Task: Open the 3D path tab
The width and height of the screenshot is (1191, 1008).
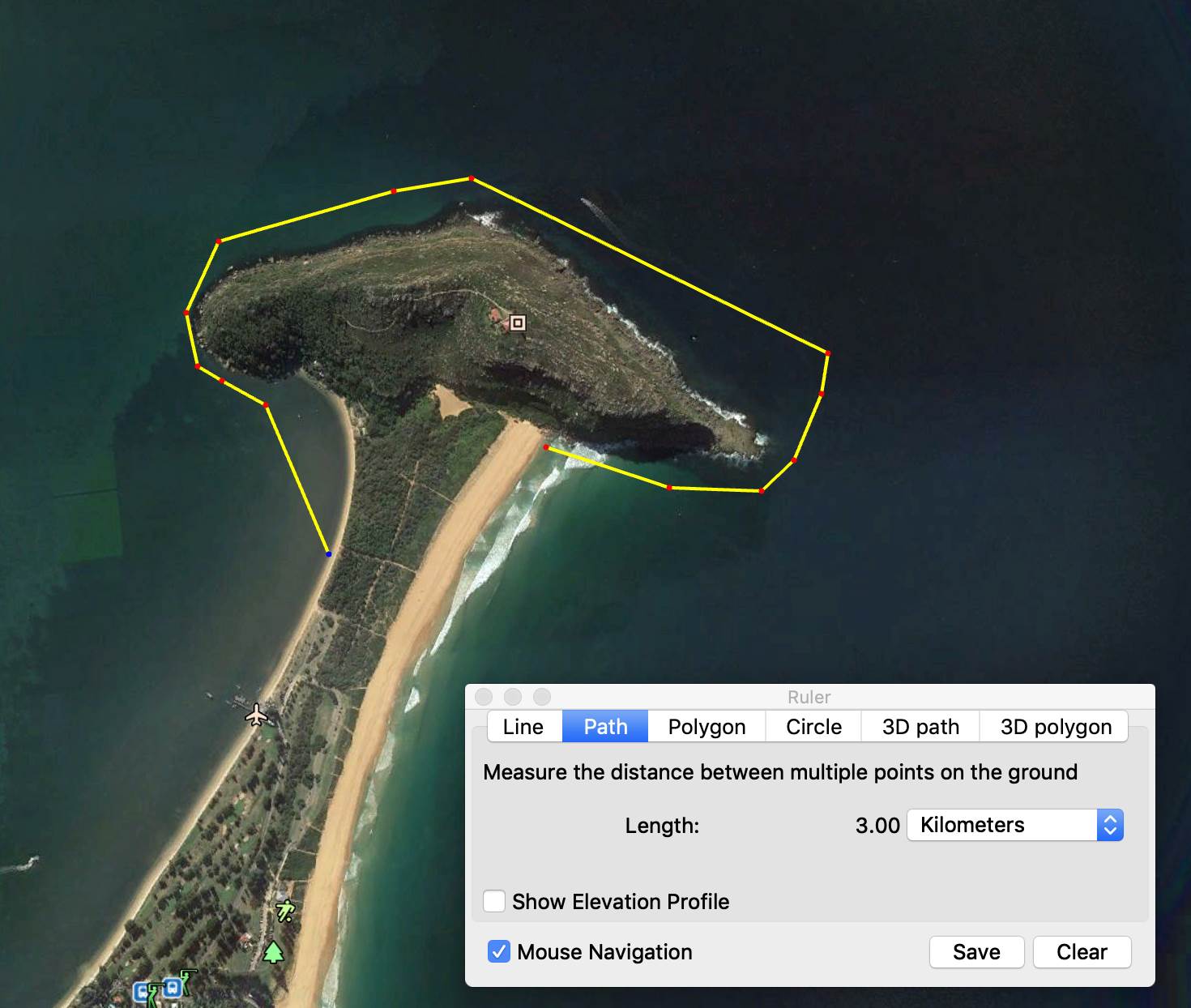Action: [x=920, y=727]
